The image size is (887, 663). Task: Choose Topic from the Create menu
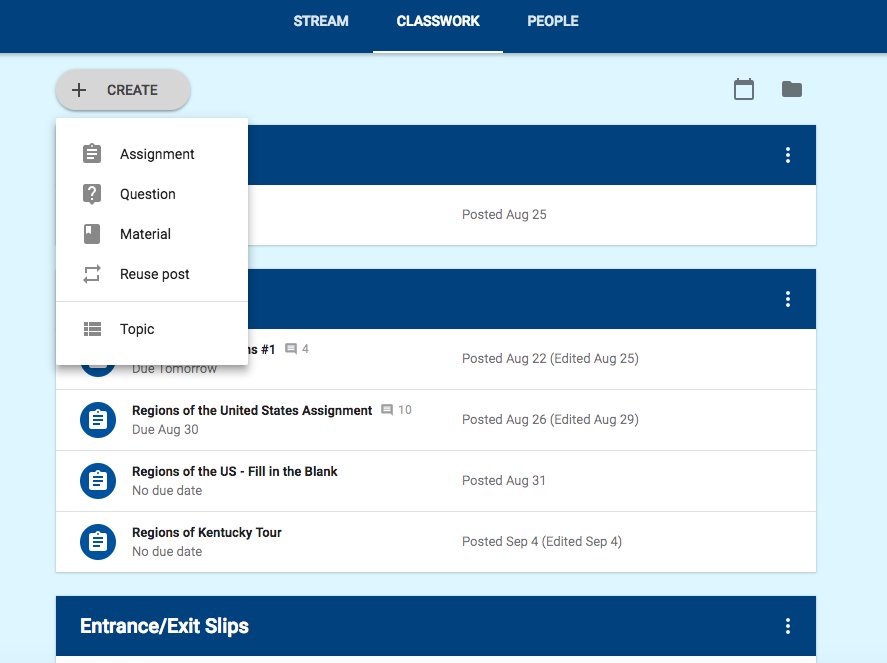[152, 329]
